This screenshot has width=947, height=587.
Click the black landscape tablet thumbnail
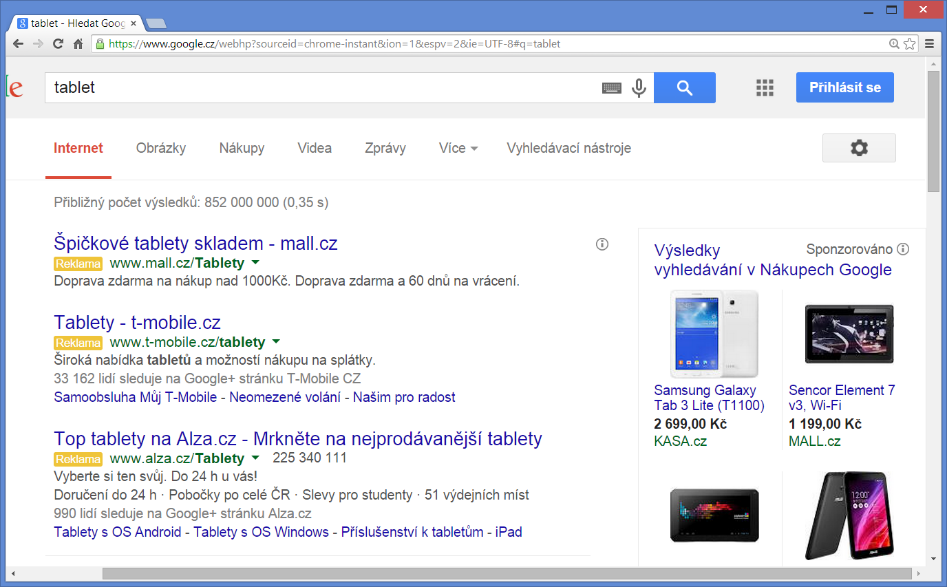(714, 515)
